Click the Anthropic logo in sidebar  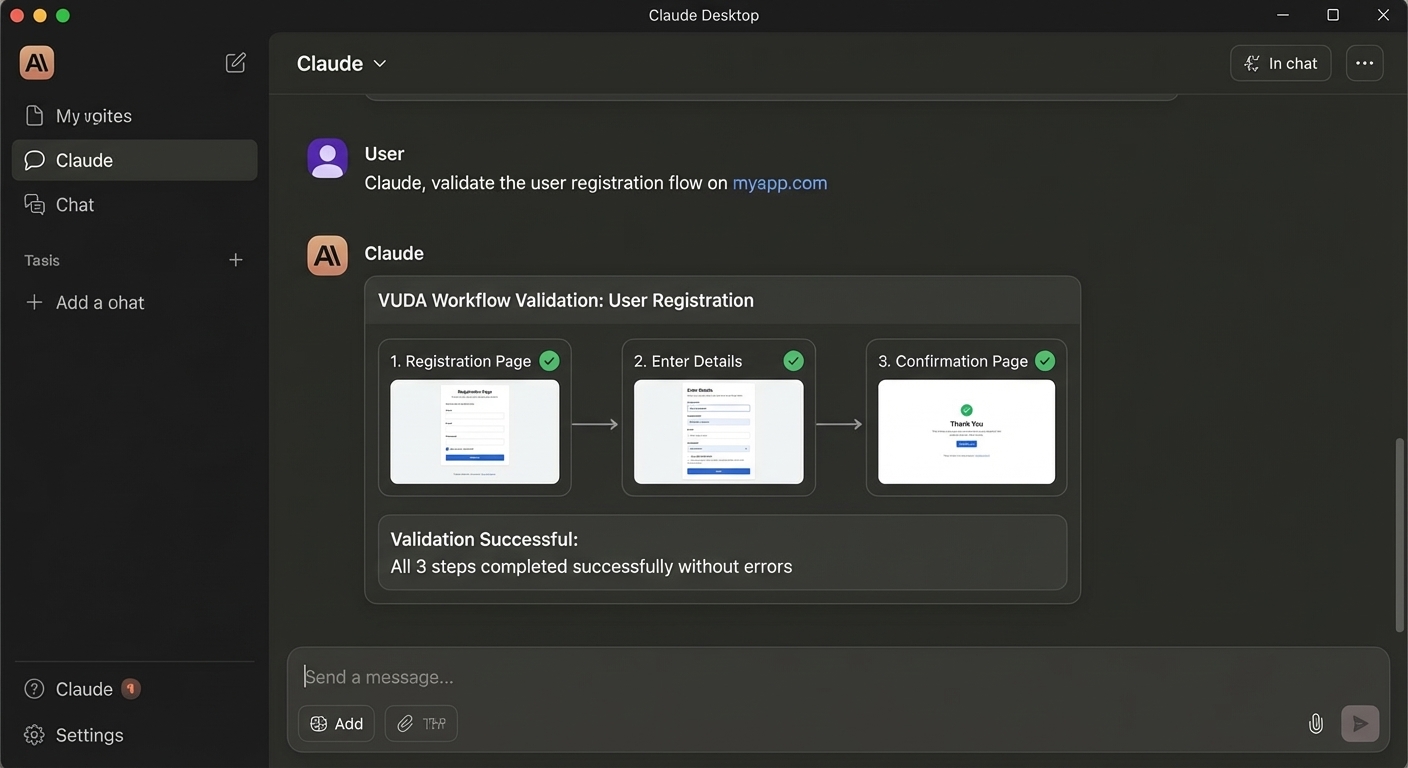37,63
